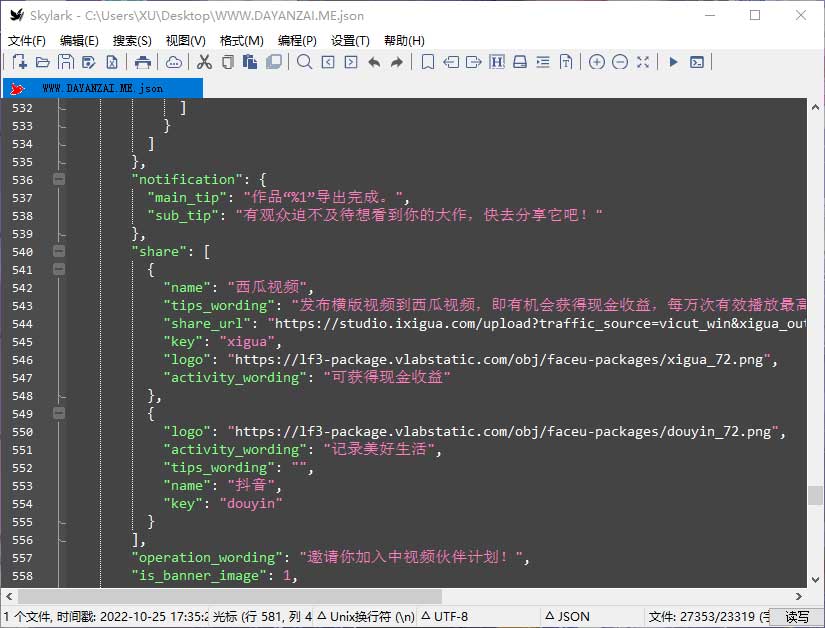Click the New file icon in the toolbar

pos(19,62)
